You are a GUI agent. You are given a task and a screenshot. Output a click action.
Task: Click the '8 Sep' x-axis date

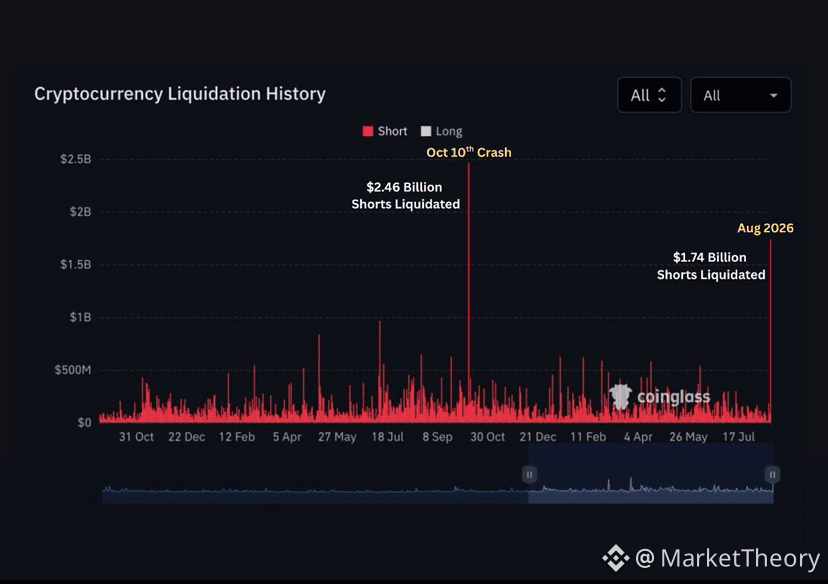coord(437,437)
